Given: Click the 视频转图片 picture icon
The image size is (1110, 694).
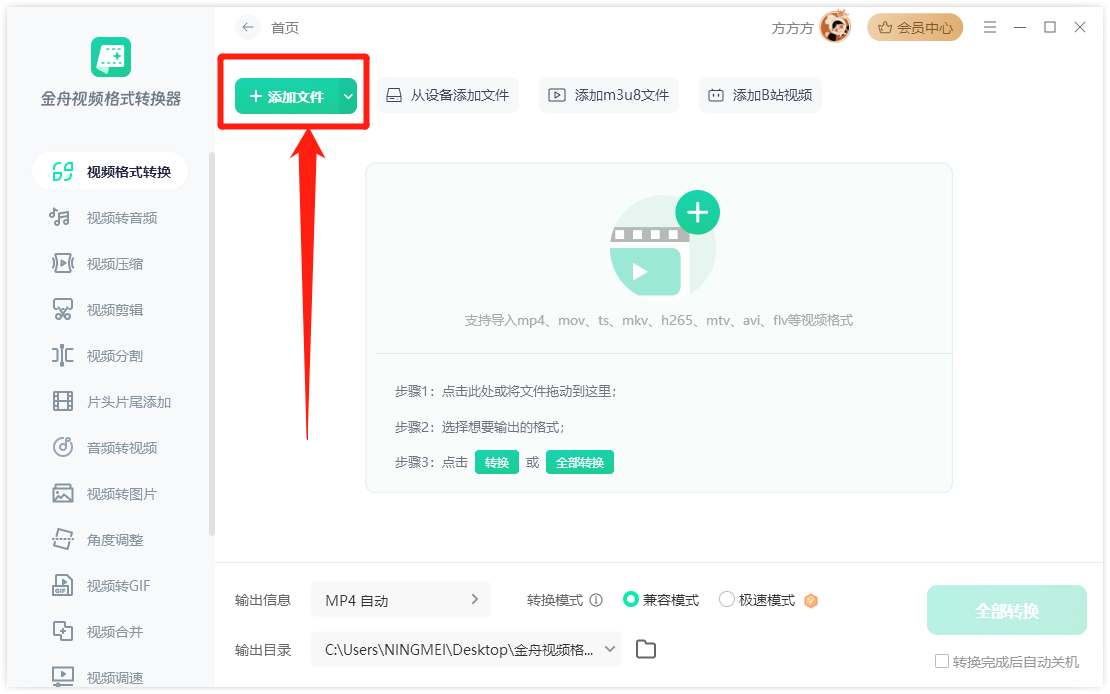Looking at the screenshot, I should 63,493.
